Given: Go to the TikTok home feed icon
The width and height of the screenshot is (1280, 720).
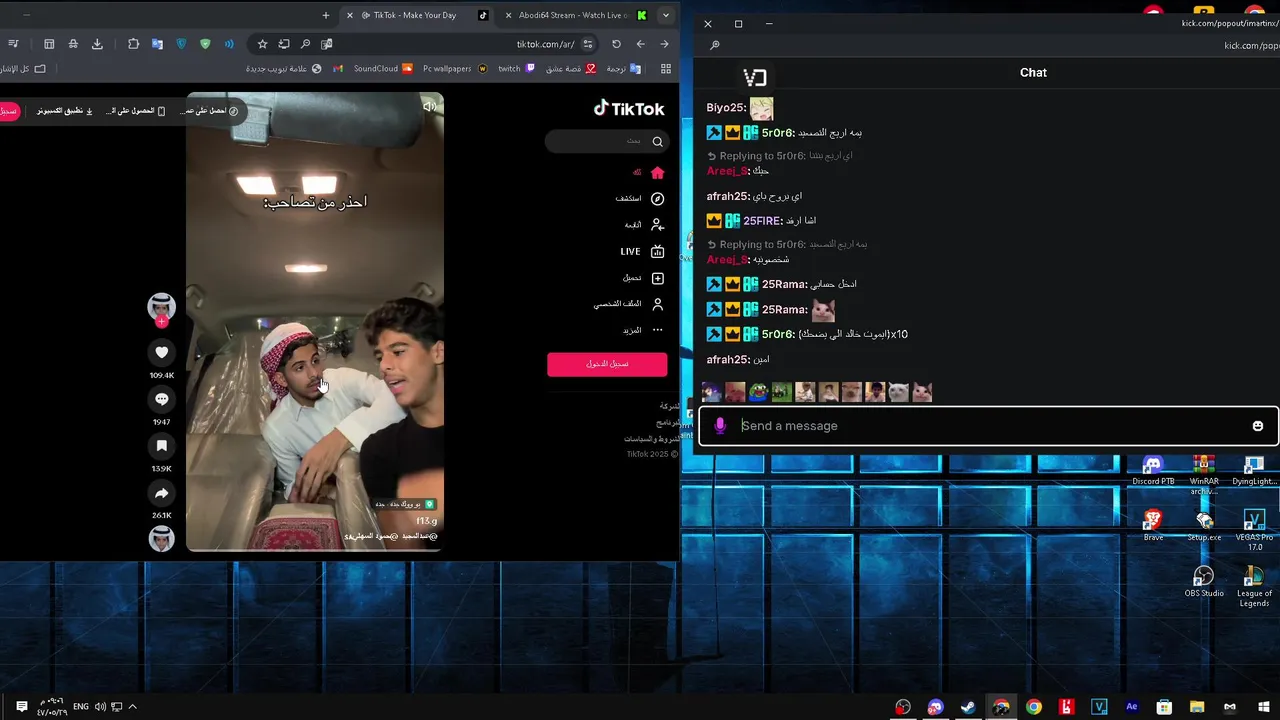Looking at the screenshot, I should tap(657, 172).
